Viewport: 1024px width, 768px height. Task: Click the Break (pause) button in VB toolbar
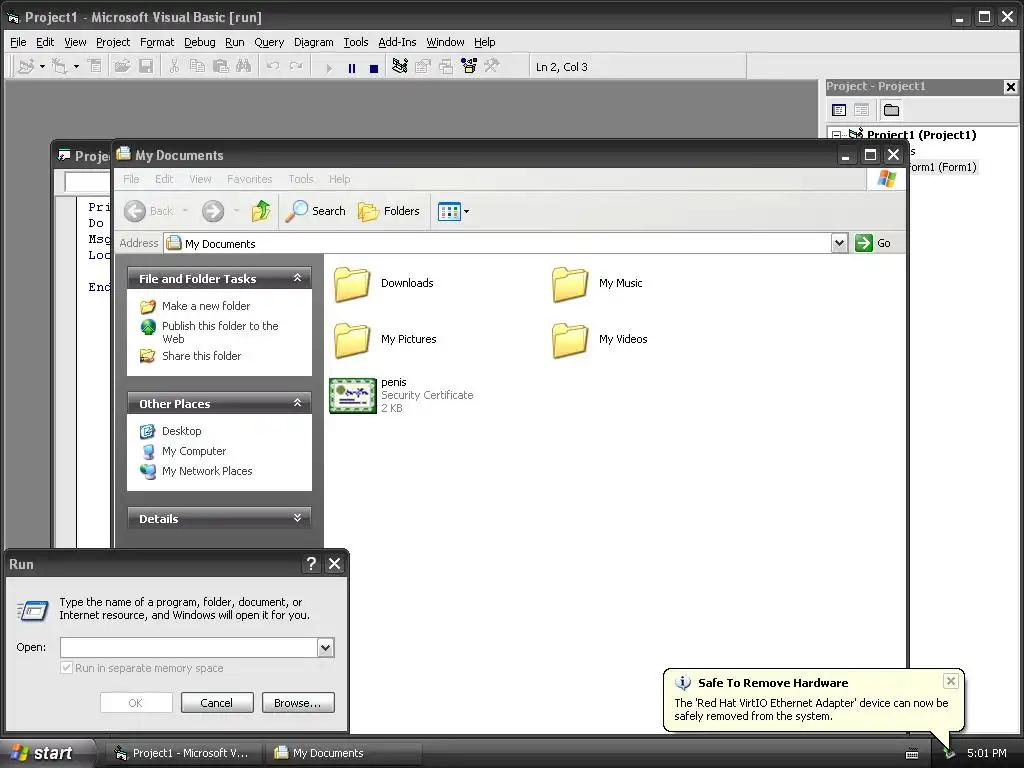click(352, 67)
